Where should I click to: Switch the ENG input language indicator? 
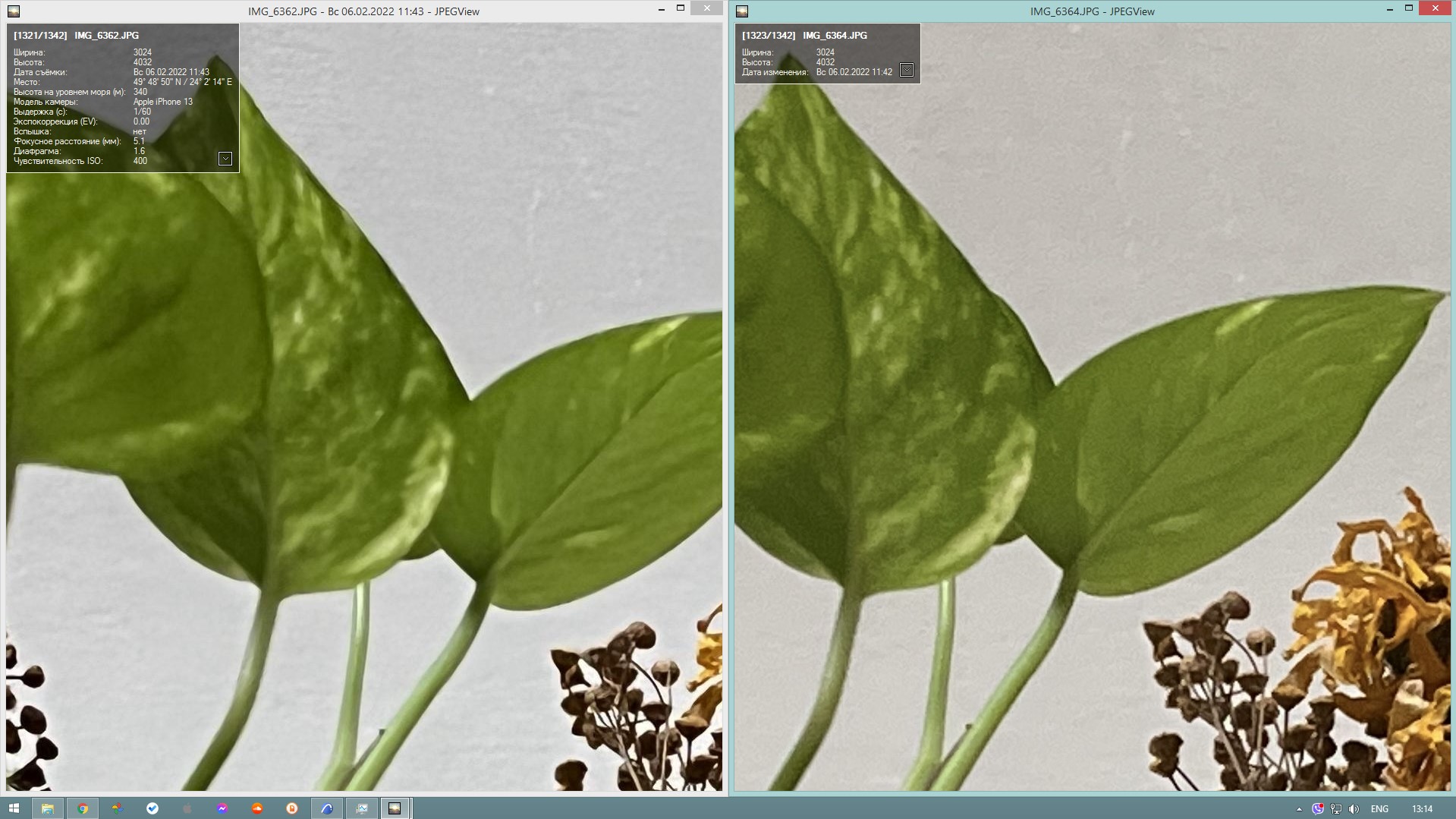click(x=1379, y=809)
